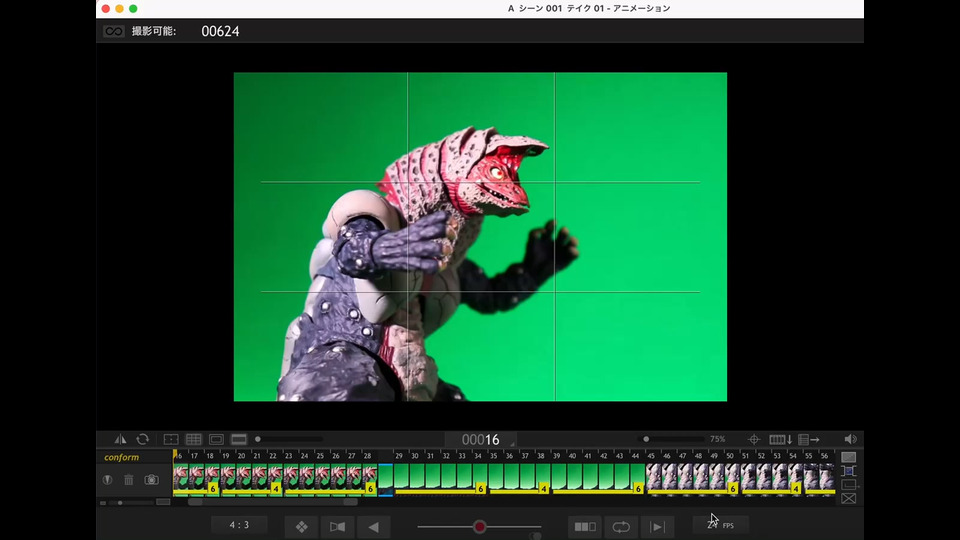
Task: Click the yellow hold marker 4 under frame 22
Action: [x=276, y=489]
